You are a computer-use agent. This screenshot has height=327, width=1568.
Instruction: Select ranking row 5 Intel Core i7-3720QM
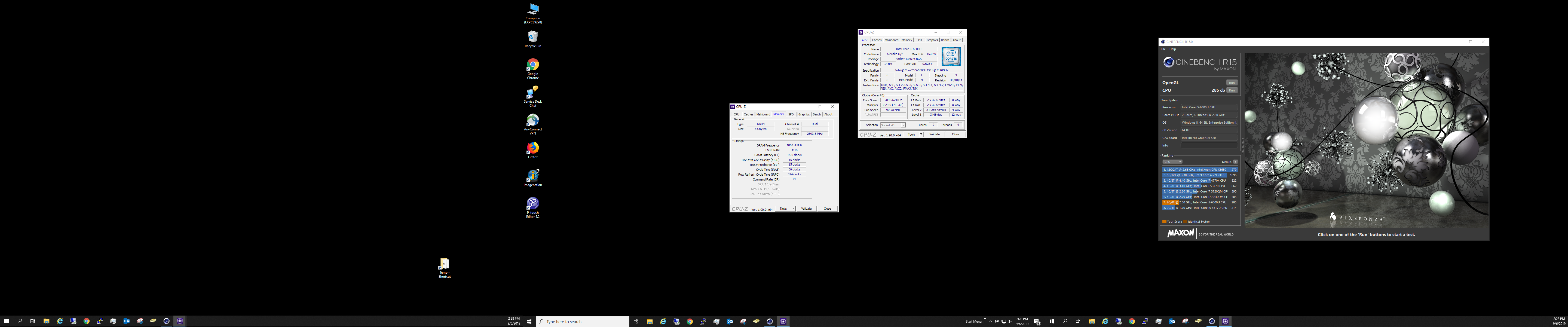pos(1200,192)
